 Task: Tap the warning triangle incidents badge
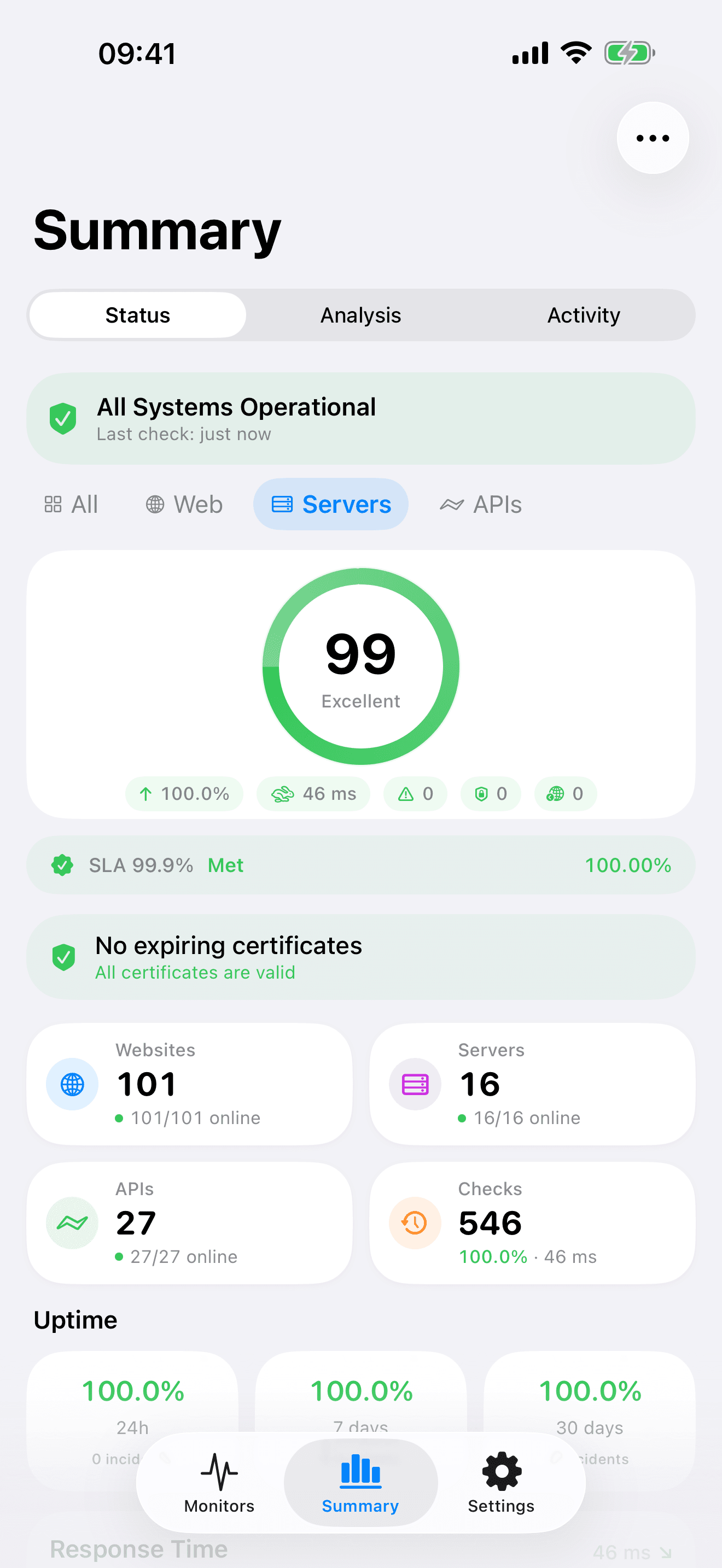(415, 794)
